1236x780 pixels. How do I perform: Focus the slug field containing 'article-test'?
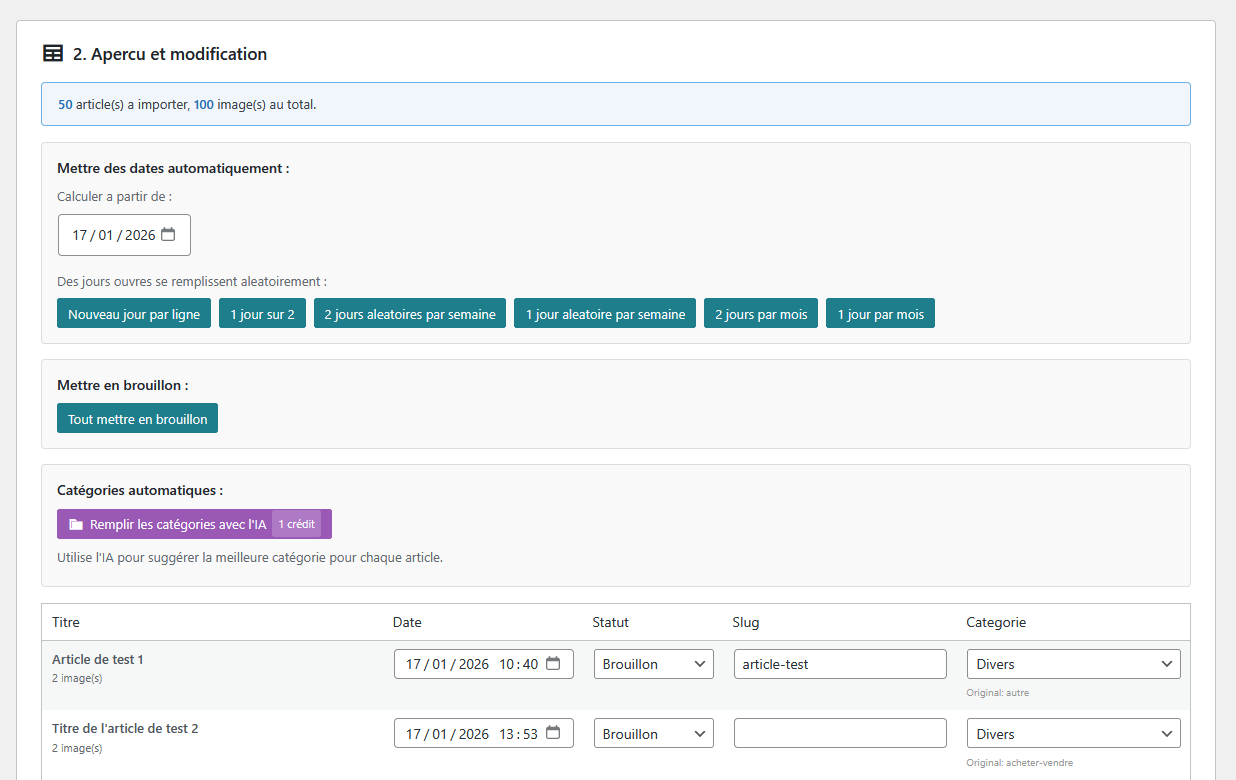tap(840, 664)
